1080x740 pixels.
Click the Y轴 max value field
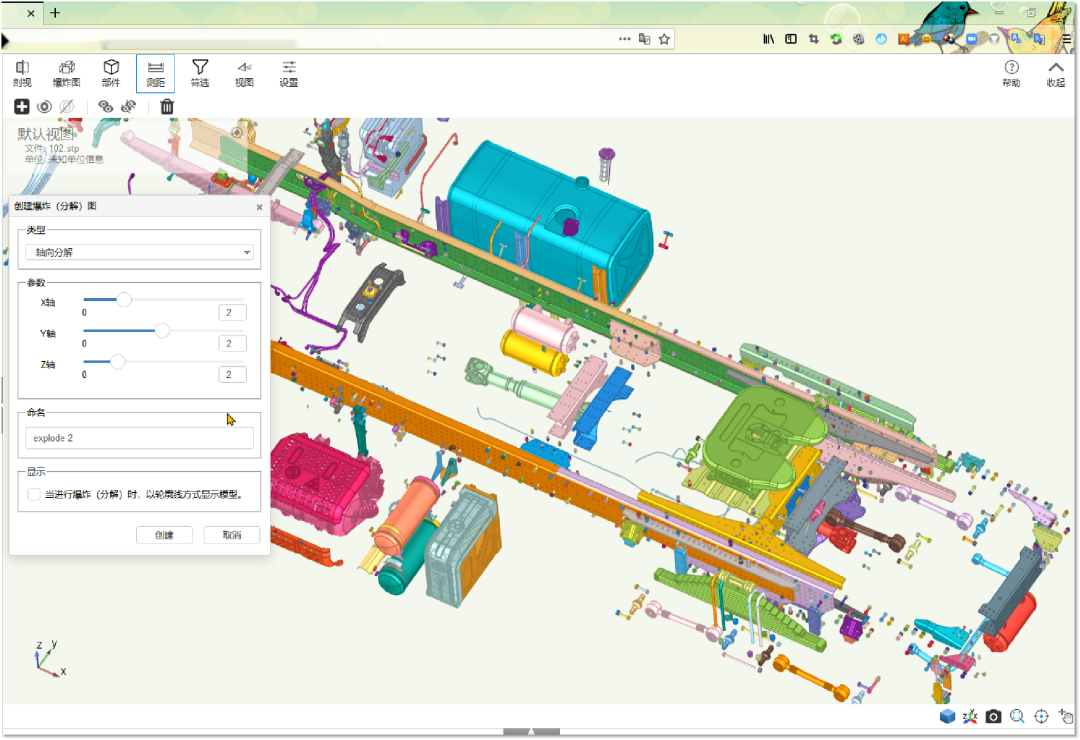point(232,344)
